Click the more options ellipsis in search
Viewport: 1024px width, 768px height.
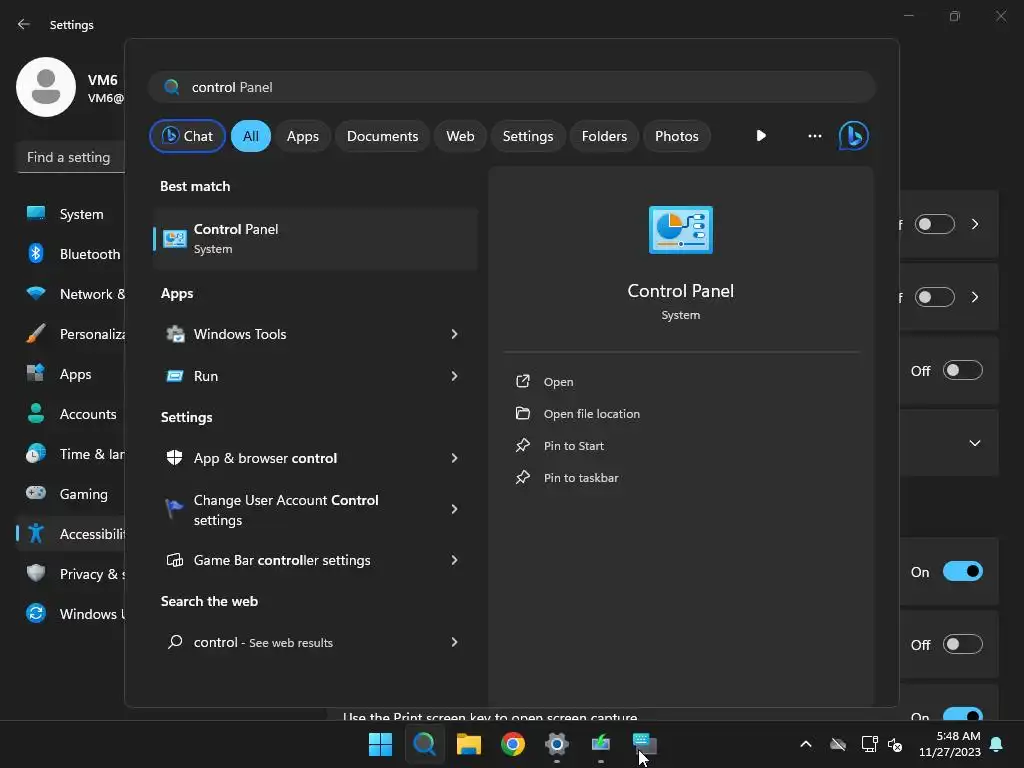[814, 136]
